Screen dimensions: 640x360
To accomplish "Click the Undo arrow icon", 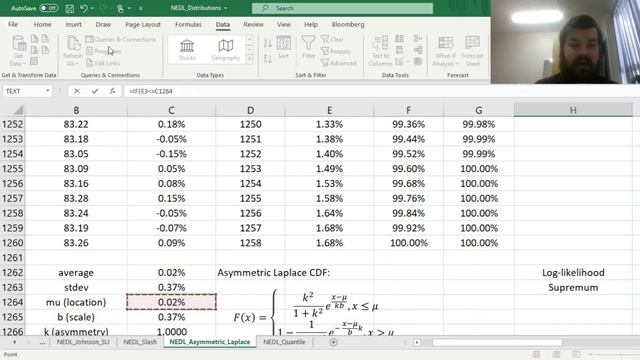I will click(x=83, y=8).
